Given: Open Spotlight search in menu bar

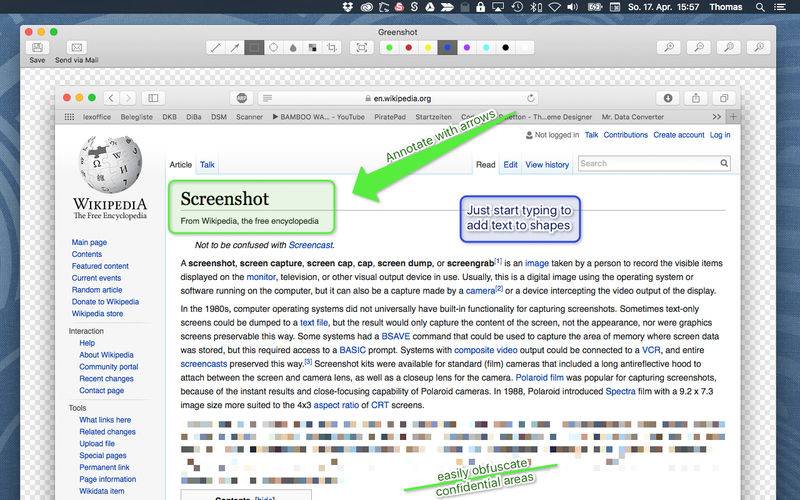Looking at the screenshot, I should (x=760, y=7).
